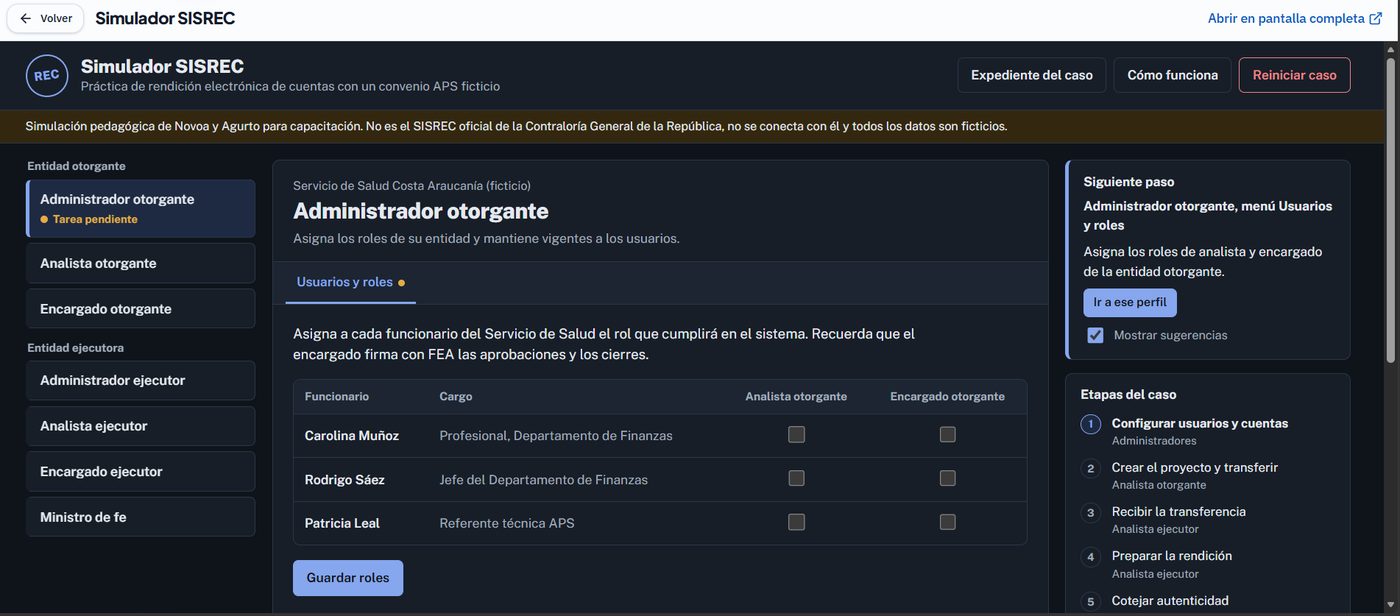
Task: Click the Guardar roles button
Action: pyautogui.click(x=348, y=578)
